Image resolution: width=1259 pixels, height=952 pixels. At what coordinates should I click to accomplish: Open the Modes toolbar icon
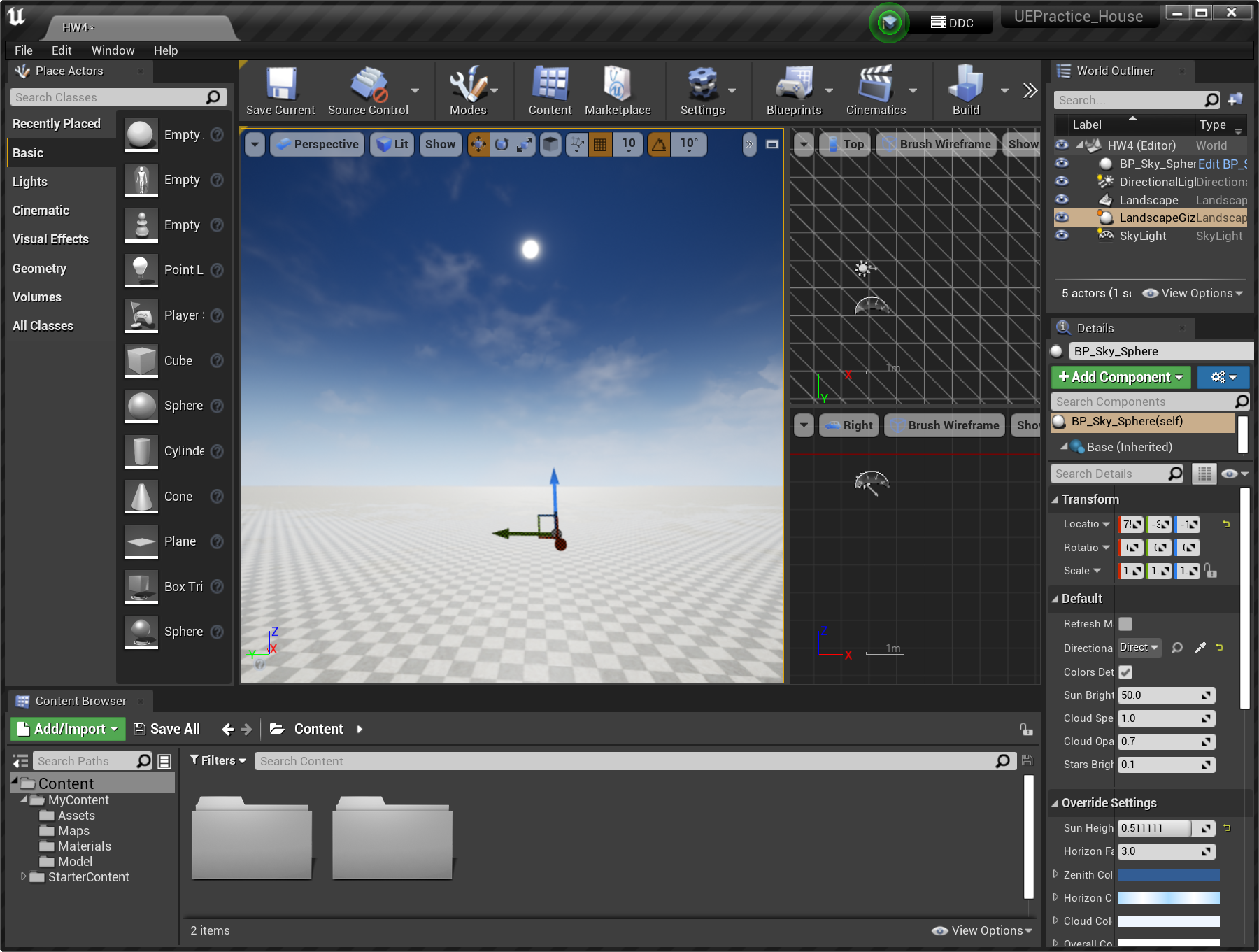coord(468,90)
